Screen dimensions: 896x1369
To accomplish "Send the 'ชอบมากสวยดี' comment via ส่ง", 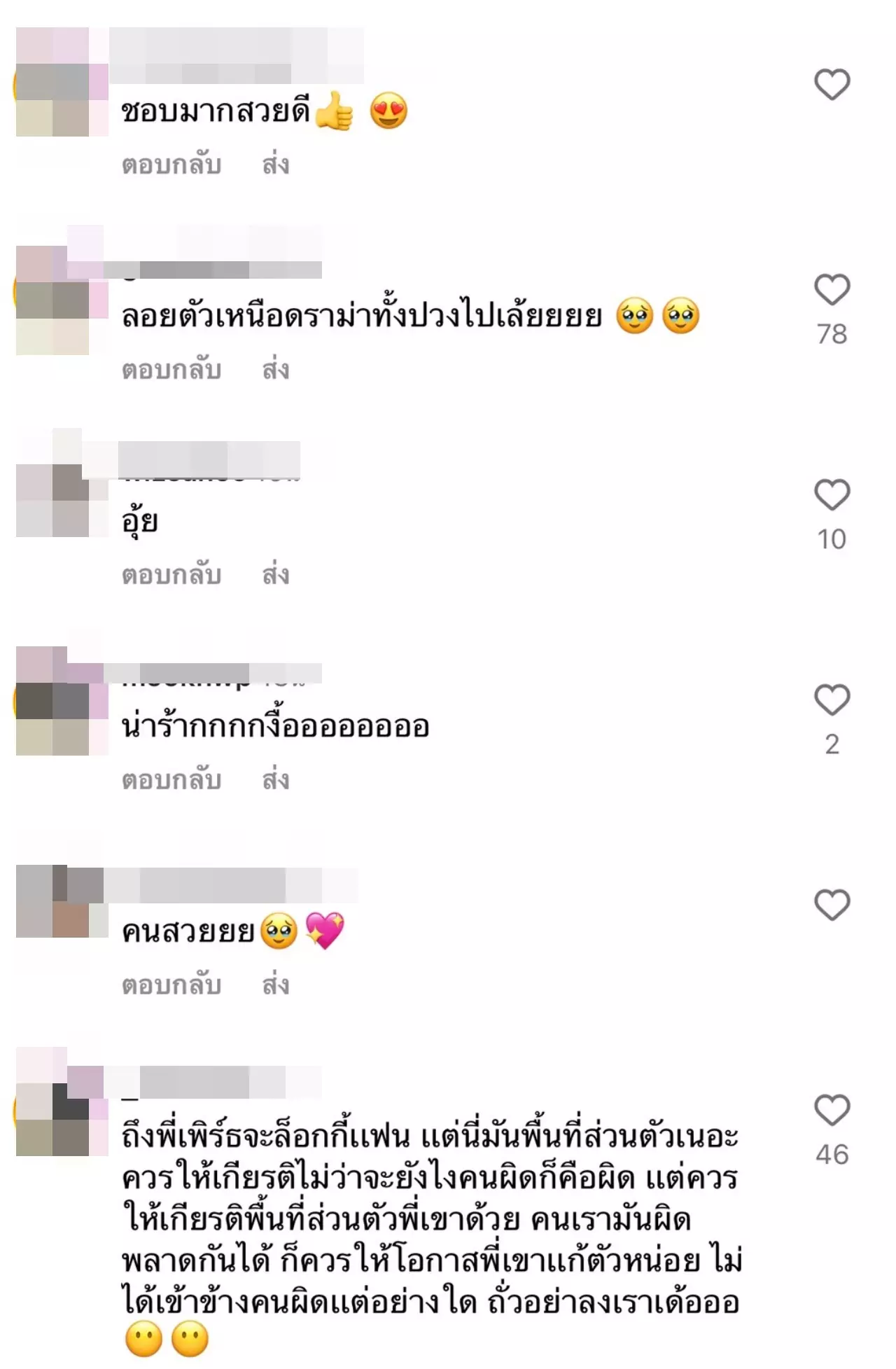I will pos(276,165).
